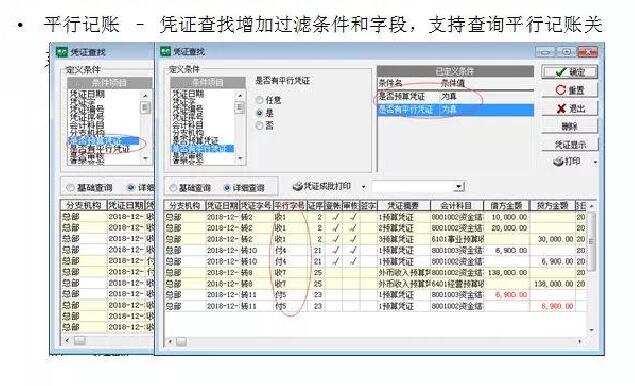This screenshot has width=635, height=386.
Task: Click the red circular 重置 icon
Action: tap(561, 90)
